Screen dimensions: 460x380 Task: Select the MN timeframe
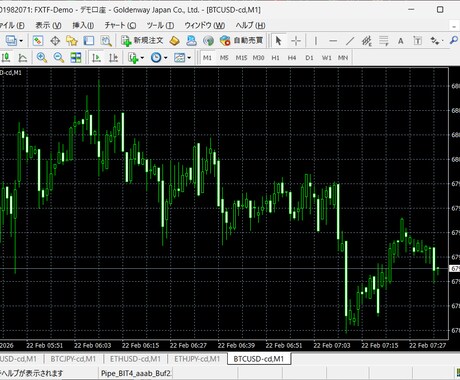point(343,58)
